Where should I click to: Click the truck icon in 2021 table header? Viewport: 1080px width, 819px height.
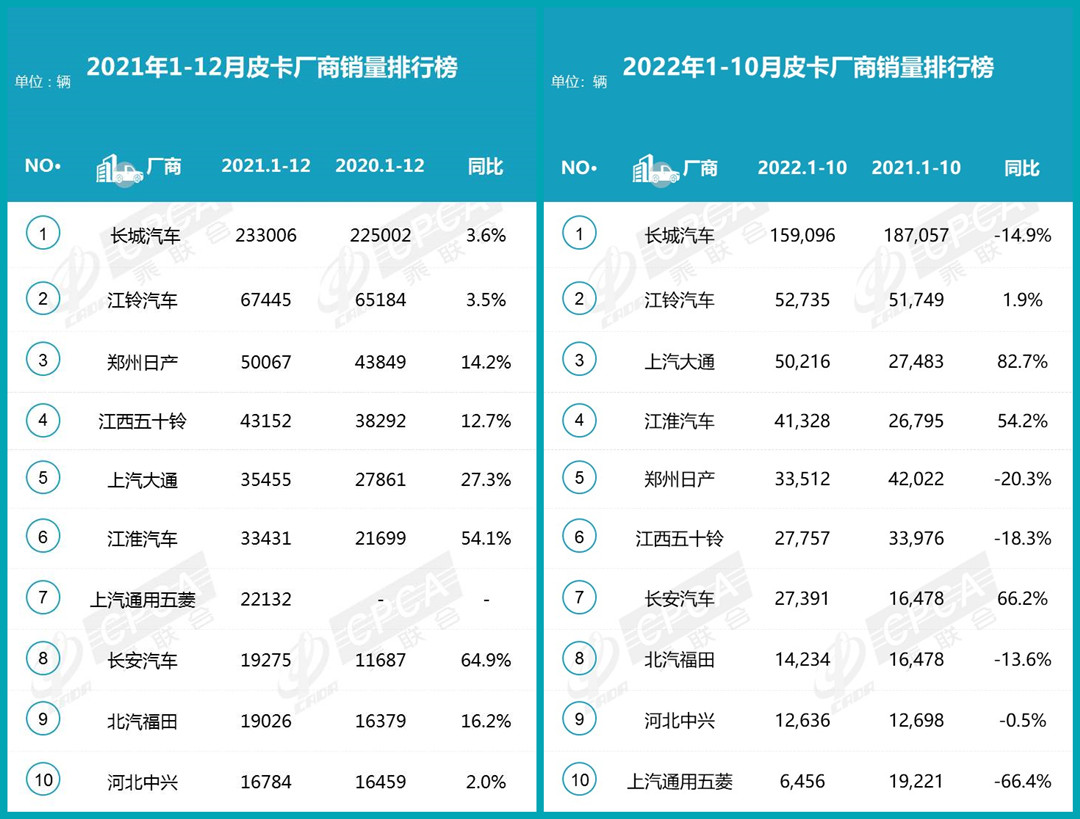119,168
